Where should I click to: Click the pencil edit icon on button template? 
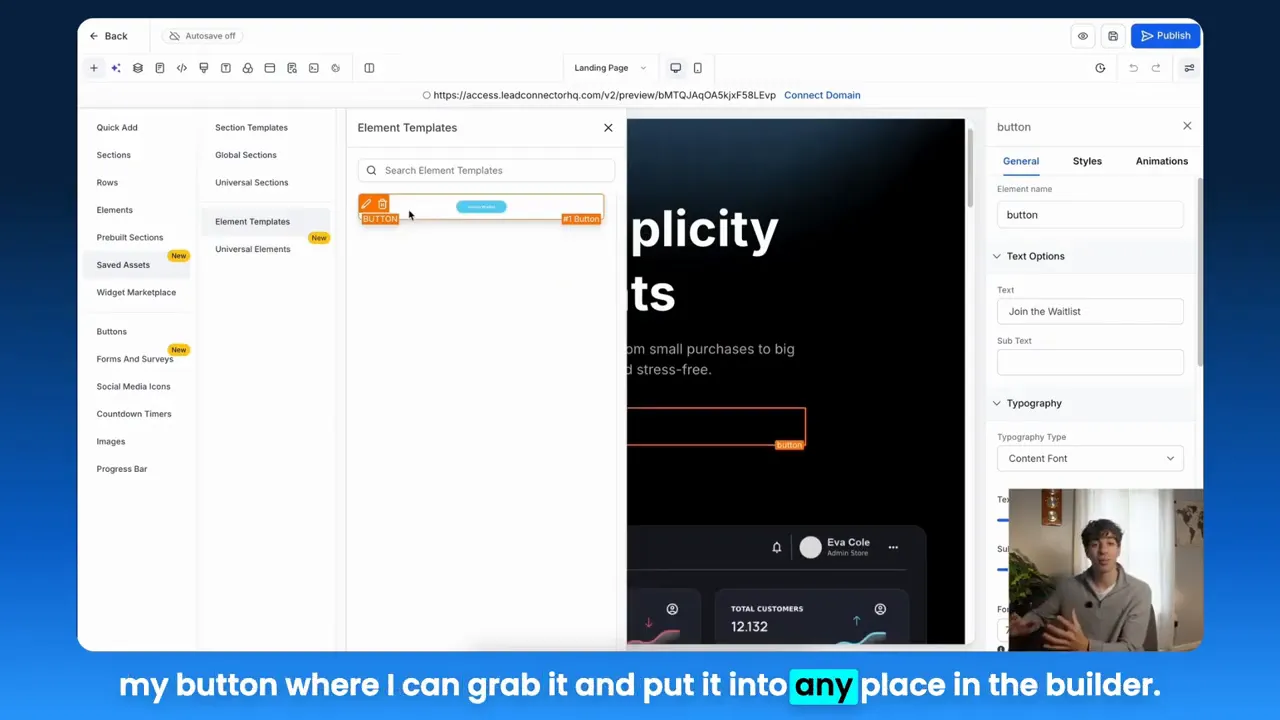click(x=366, y=204)
